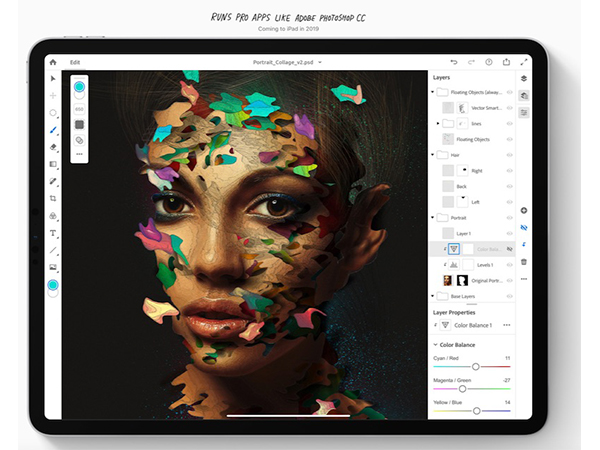
Task: Adjust the Magenta / Green slider
Action: (x=462, y=389)
